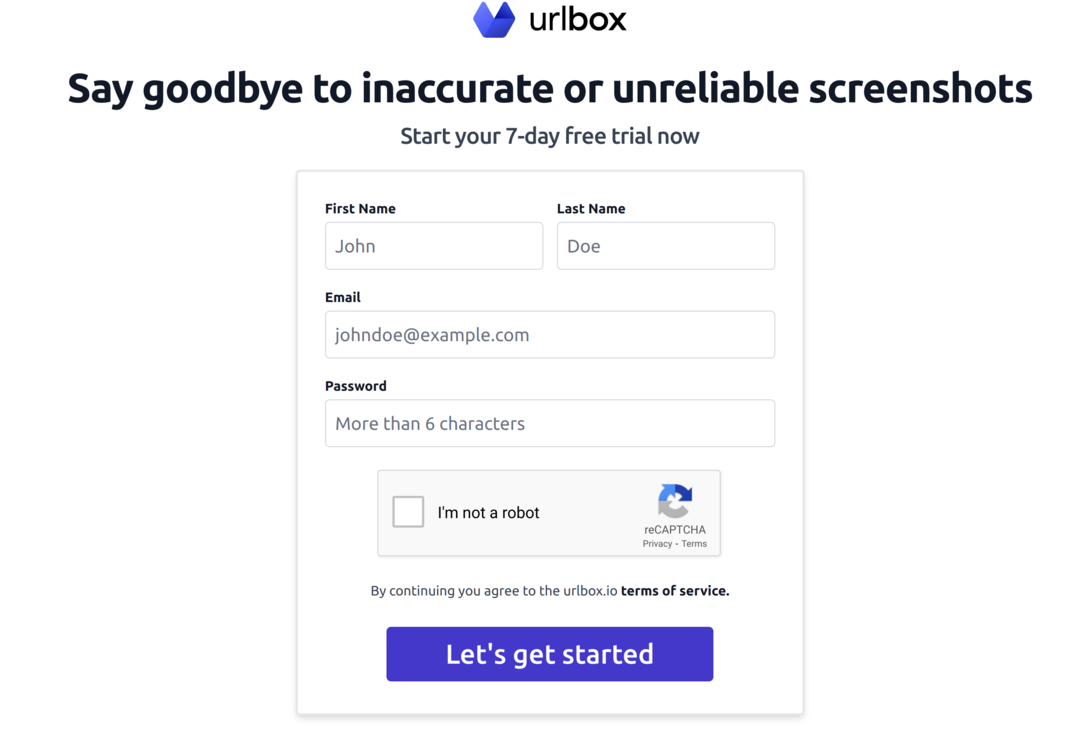1079x731 pixels.
Task: Click the "I'm not a robot" text
Action: pos(488,513)
